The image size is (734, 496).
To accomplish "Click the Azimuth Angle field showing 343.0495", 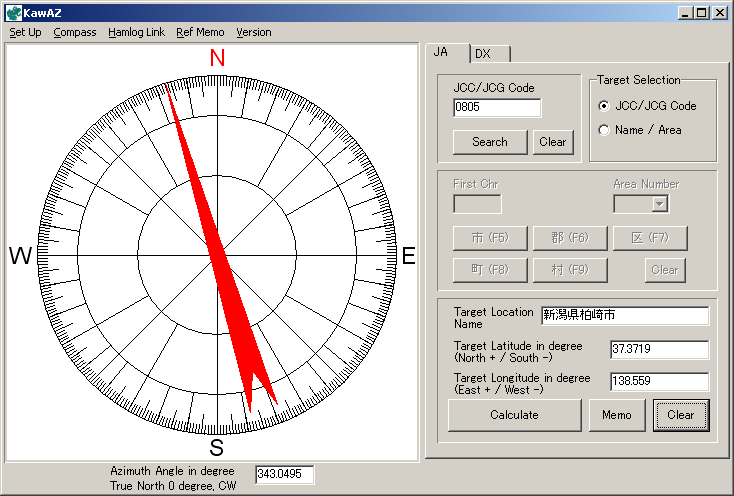I will click(285, 474).
